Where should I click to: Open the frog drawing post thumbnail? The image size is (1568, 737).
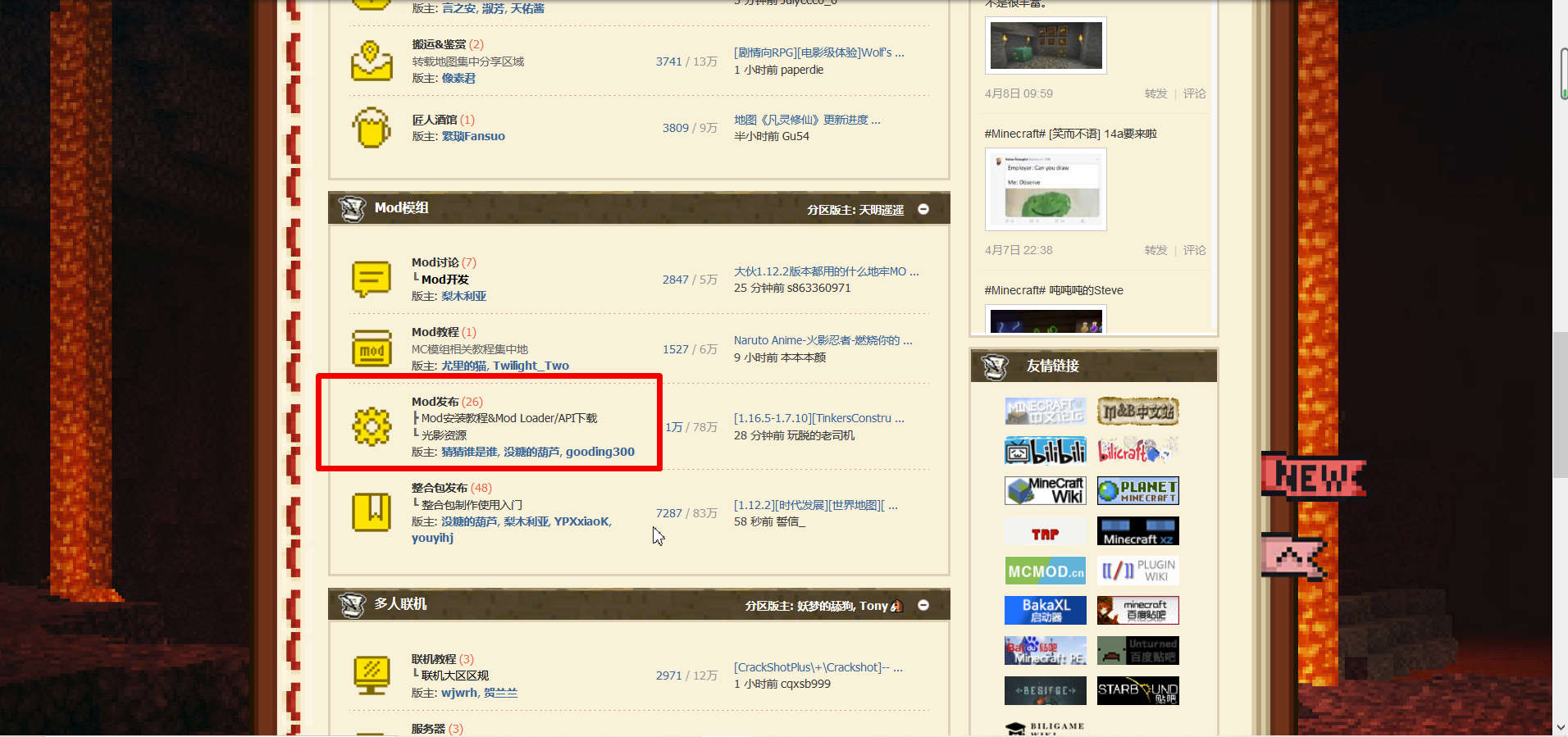click(1046, 189)
